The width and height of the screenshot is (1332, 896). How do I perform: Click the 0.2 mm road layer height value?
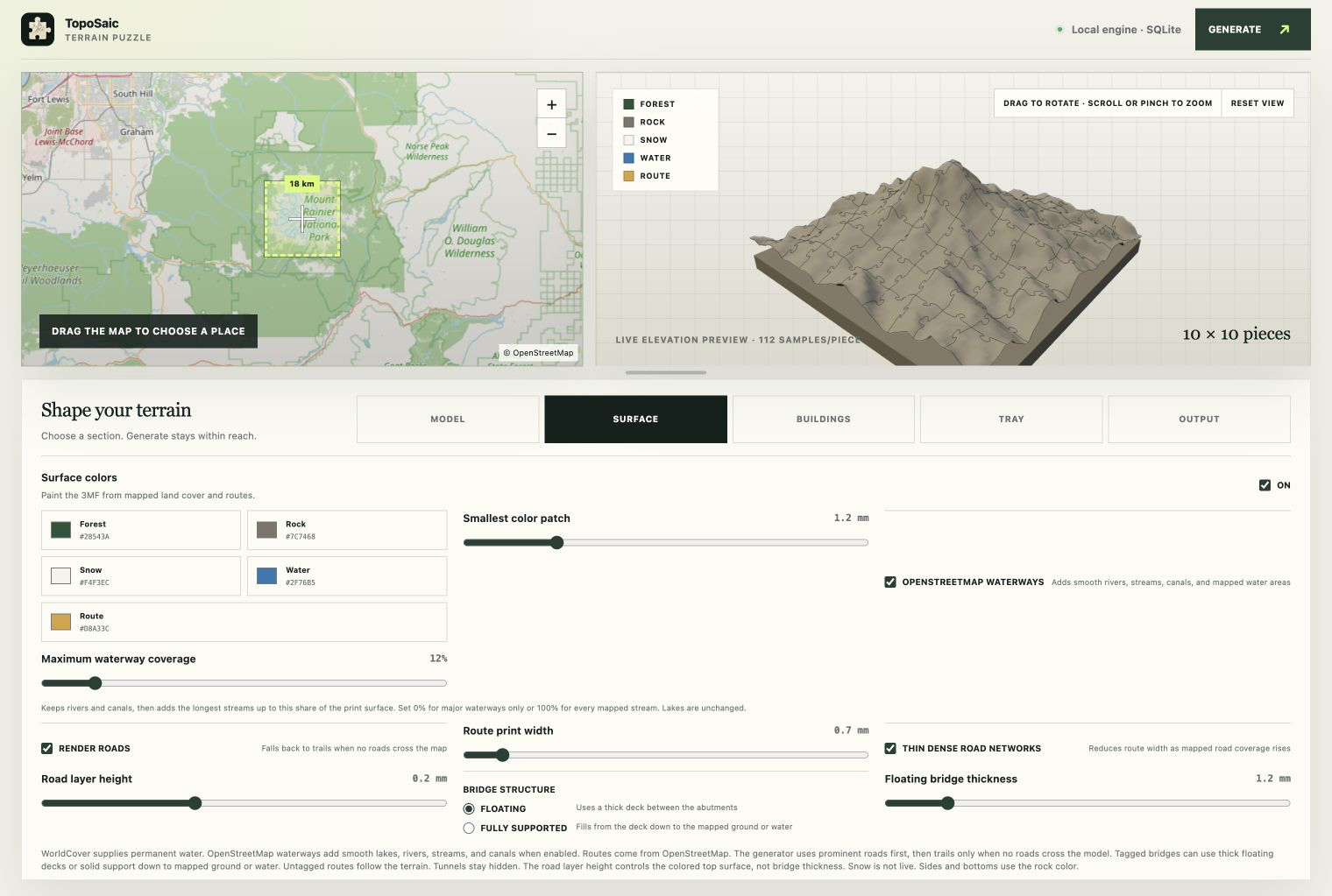429,779
